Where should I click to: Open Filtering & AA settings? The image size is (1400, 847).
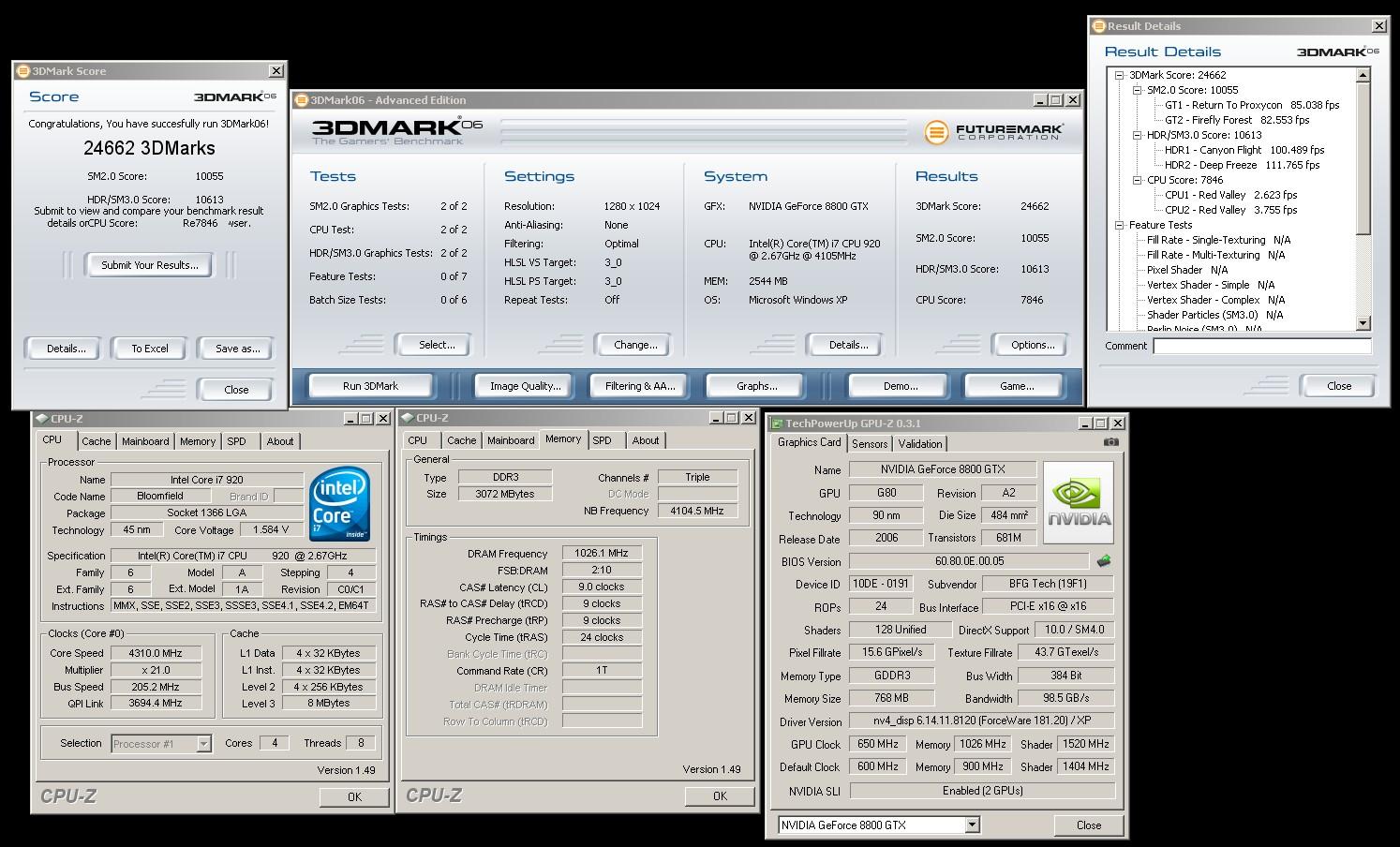(x=640, y=386)
